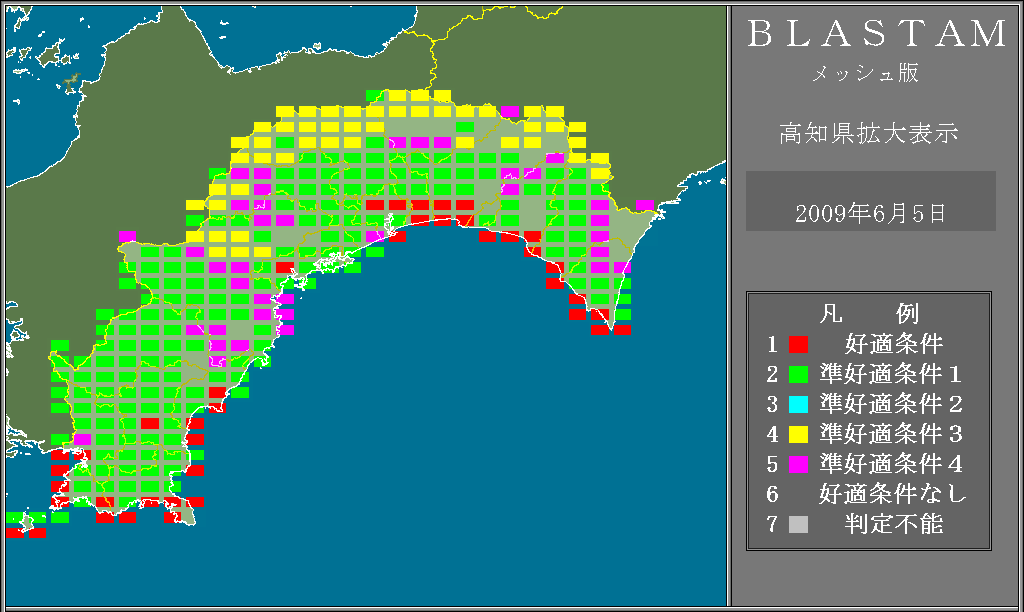Click legend number 7

point(772,524)
